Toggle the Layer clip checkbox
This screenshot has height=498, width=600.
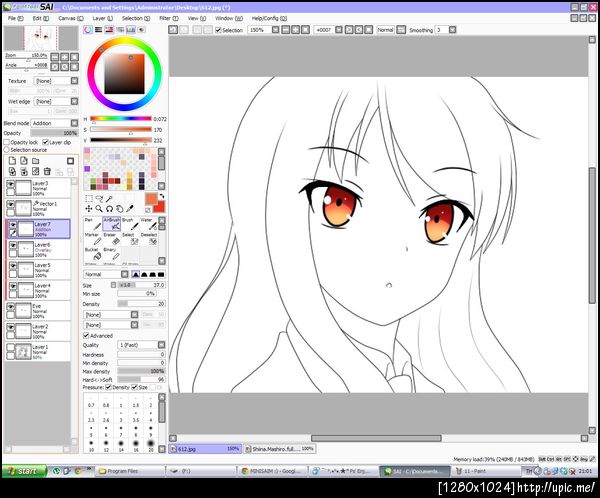[x=46, y=142]
